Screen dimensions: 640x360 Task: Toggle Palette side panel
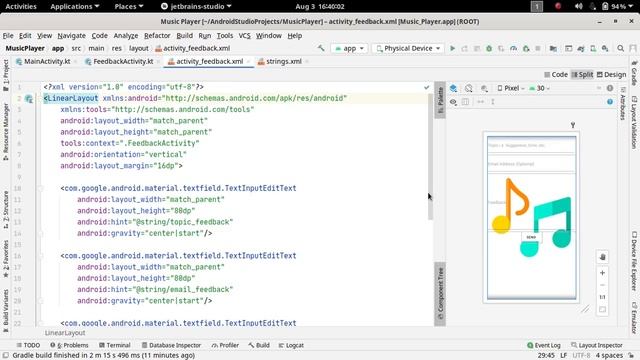pos(440,100)
